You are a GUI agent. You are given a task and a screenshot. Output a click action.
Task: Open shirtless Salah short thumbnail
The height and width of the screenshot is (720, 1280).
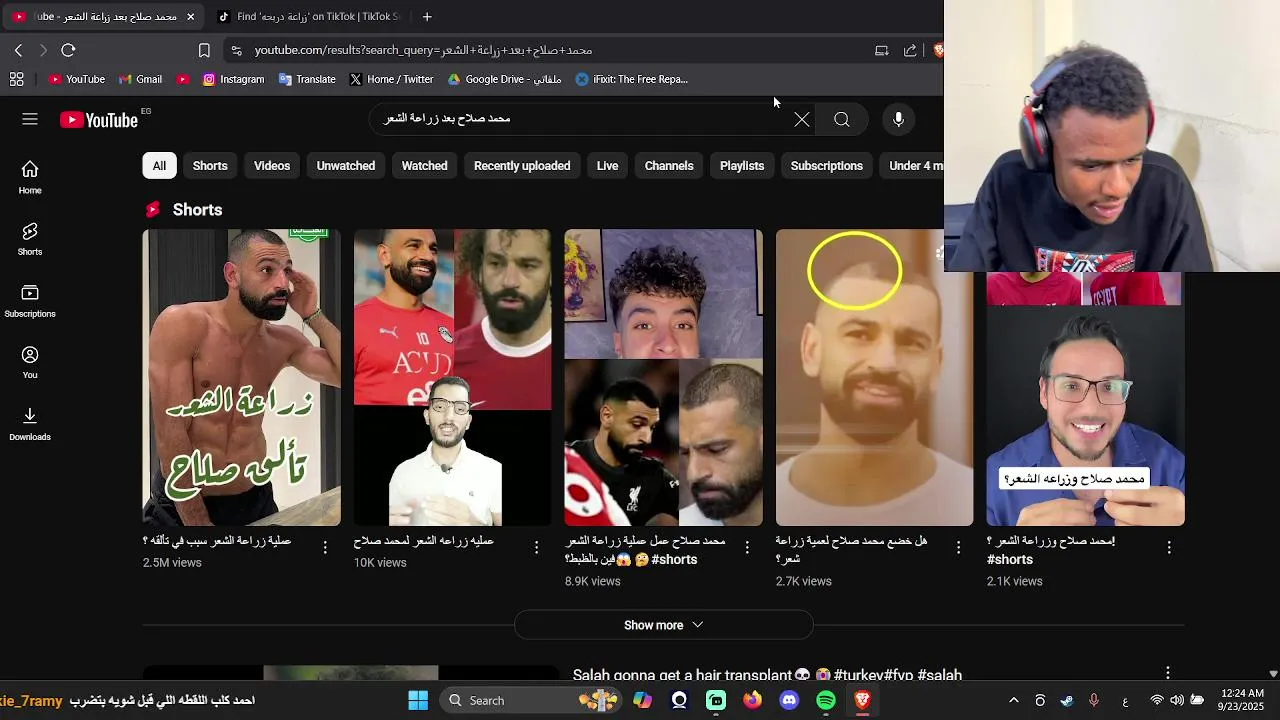(x=241, y=377)
